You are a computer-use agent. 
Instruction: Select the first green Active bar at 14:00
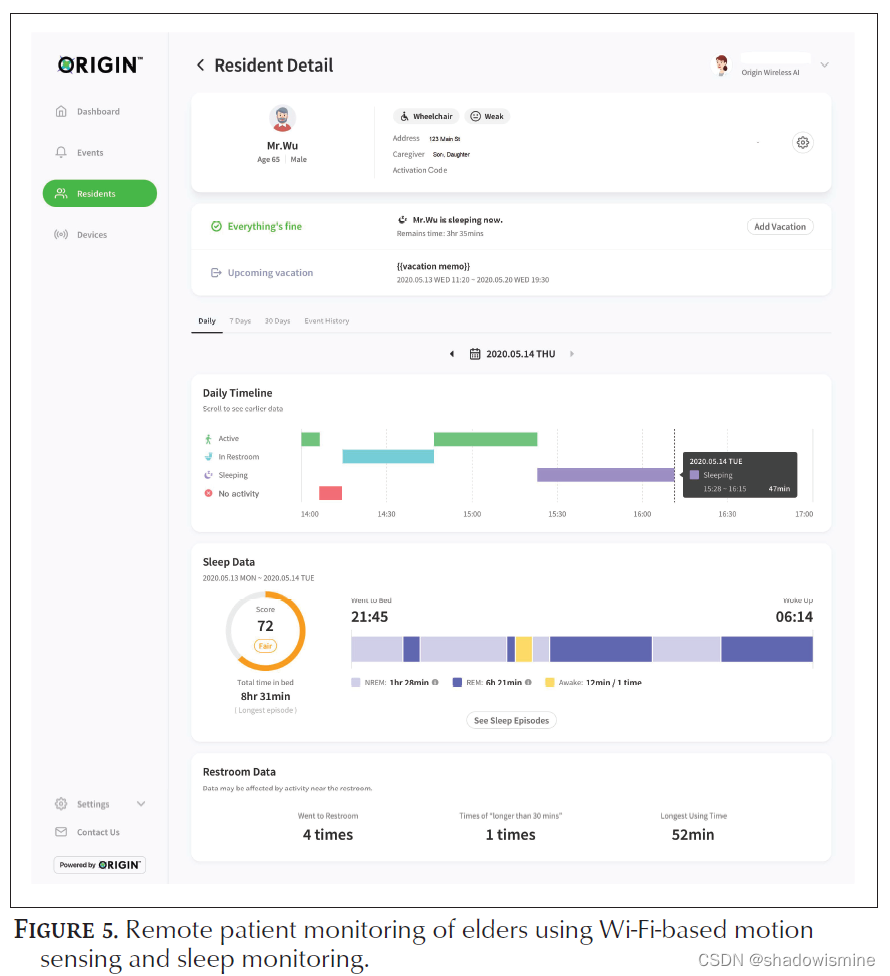pyautogui.click(x=311, y=439)
